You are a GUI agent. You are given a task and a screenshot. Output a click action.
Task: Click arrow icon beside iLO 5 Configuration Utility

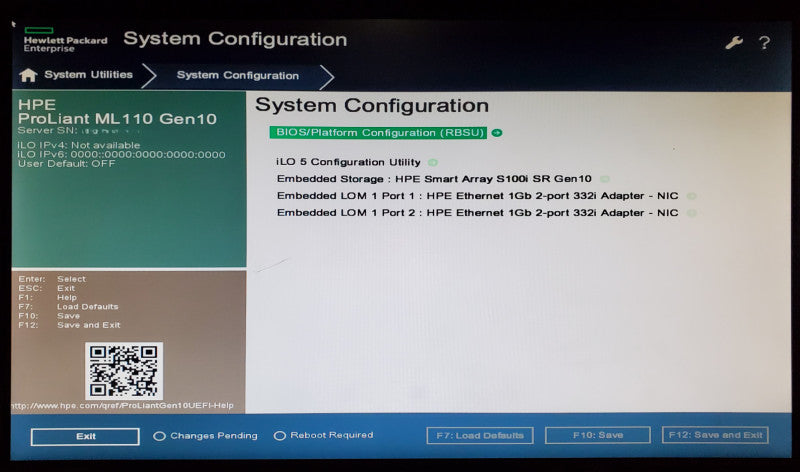(x=433, y=163)
